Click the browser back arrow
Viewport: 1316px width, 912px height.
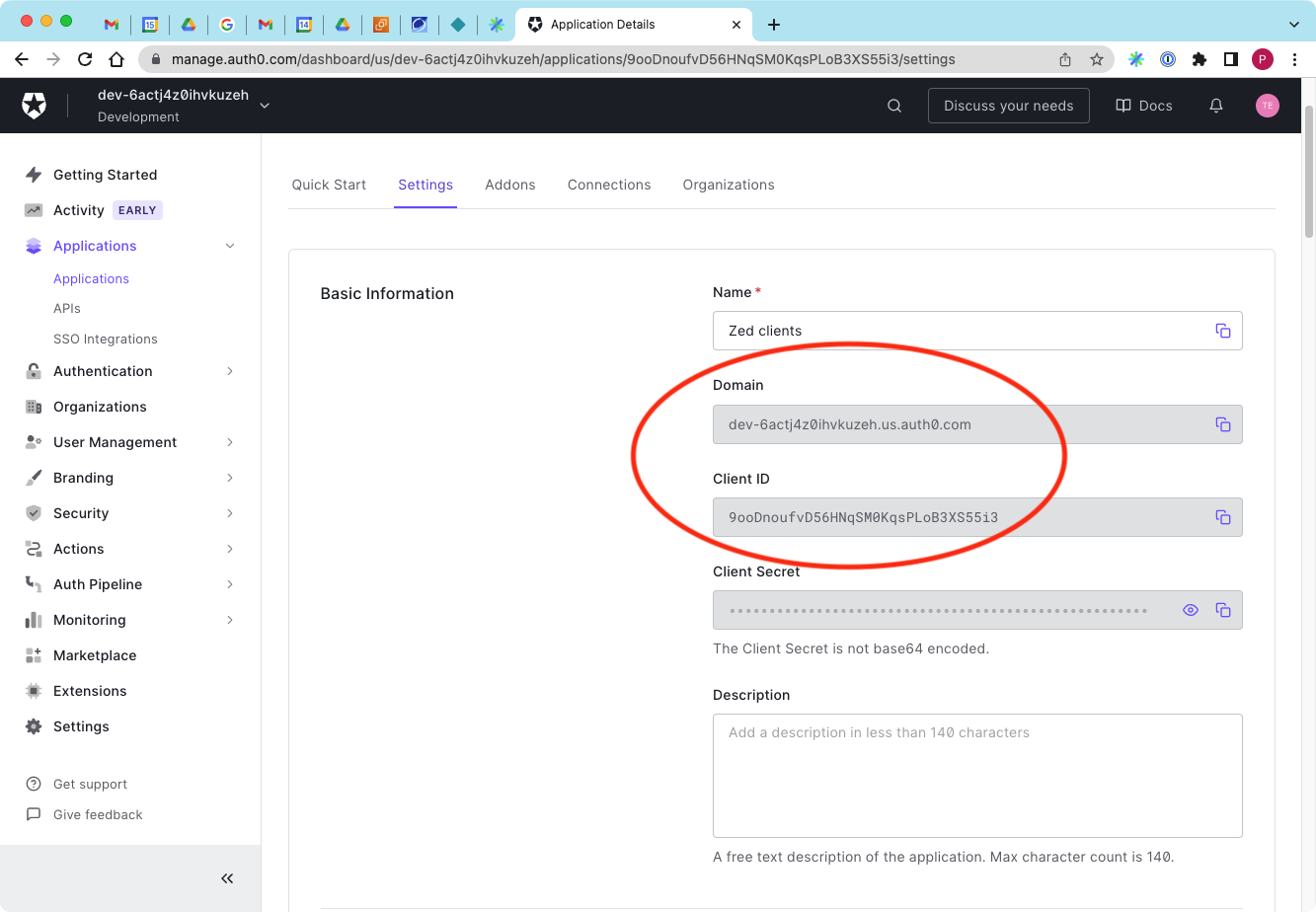(22, 59)
